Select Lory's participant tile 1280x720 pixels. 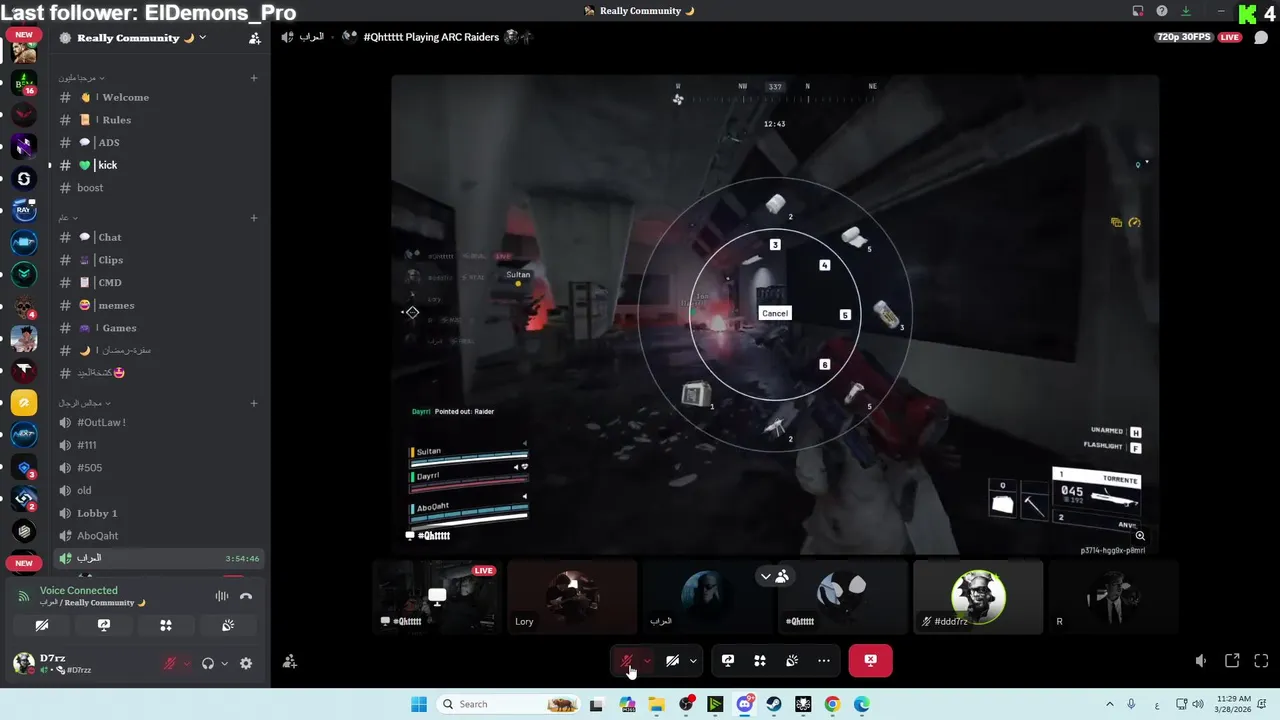tap(572, 597)
